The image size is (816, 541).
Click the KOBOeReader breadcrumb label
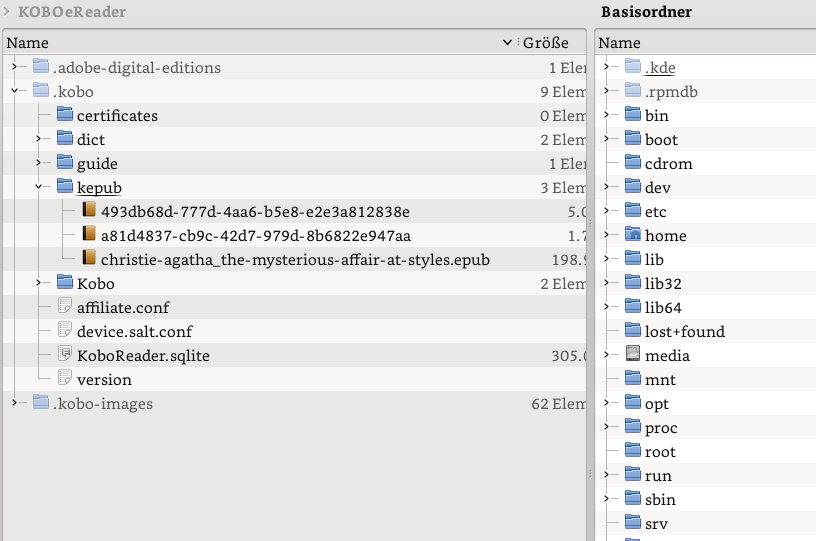click(x=72, y=12)
